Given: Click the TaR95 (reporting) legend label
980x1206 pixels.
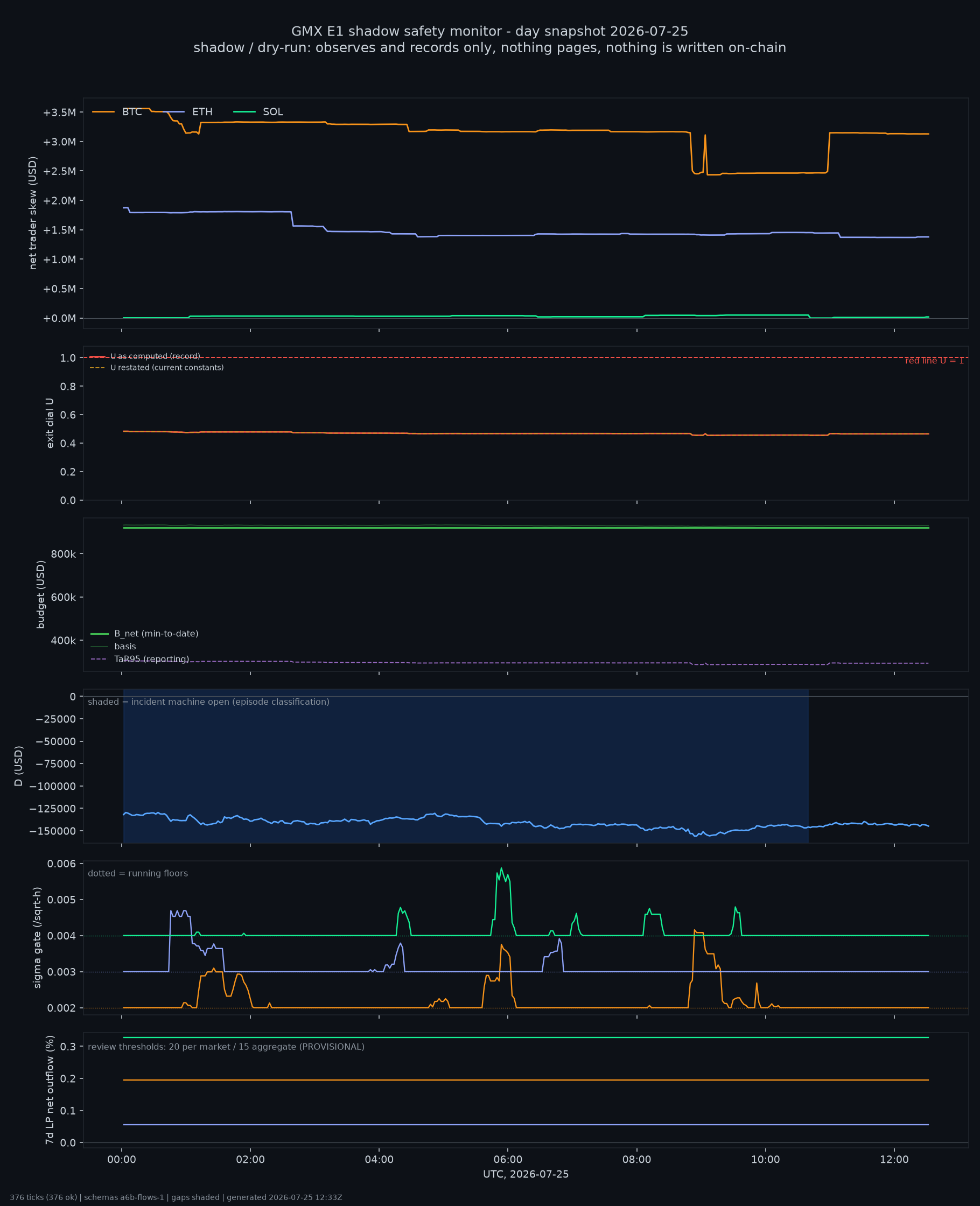Looking at the screenshot, I should coord(152,659).
